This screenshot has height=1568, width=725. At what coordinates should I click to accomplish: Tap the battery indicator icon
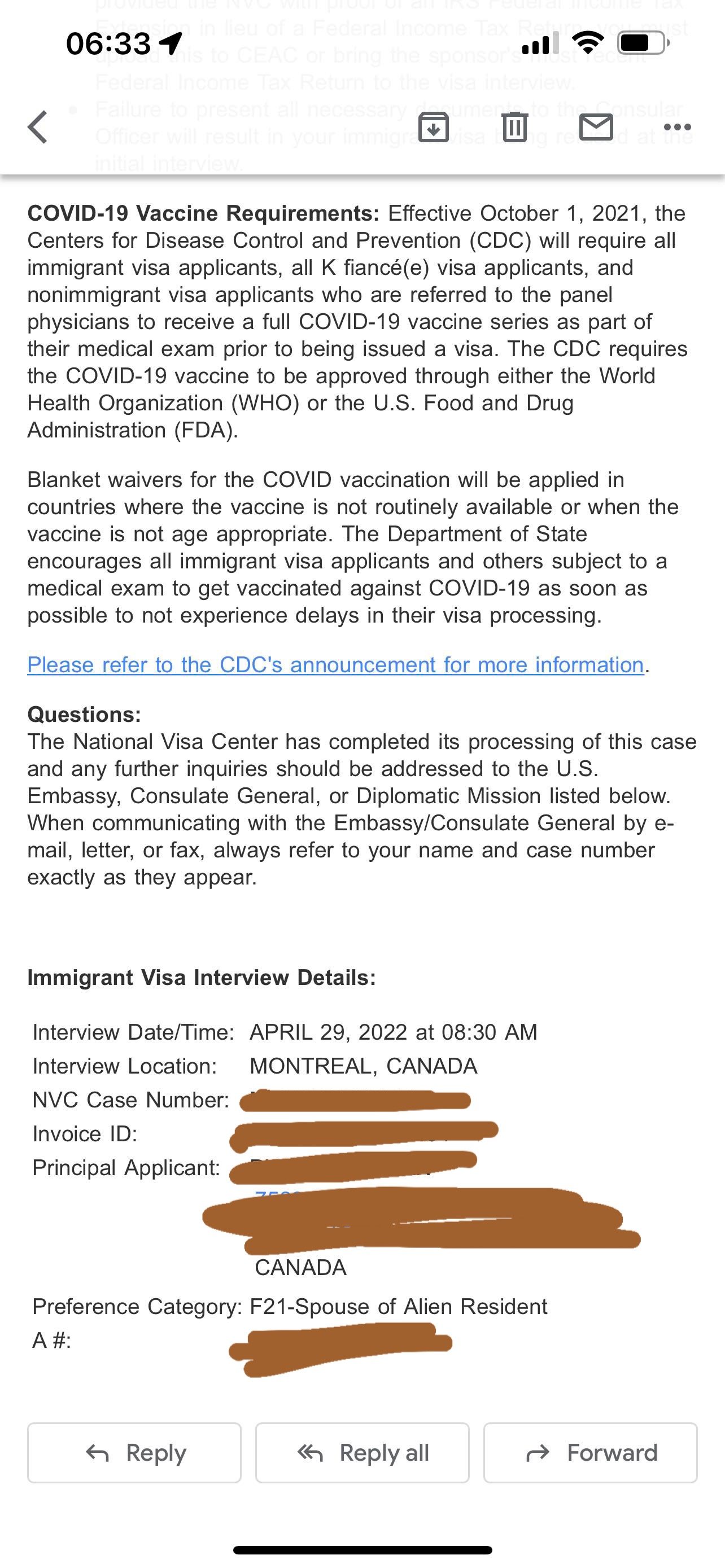coord(643,42)
